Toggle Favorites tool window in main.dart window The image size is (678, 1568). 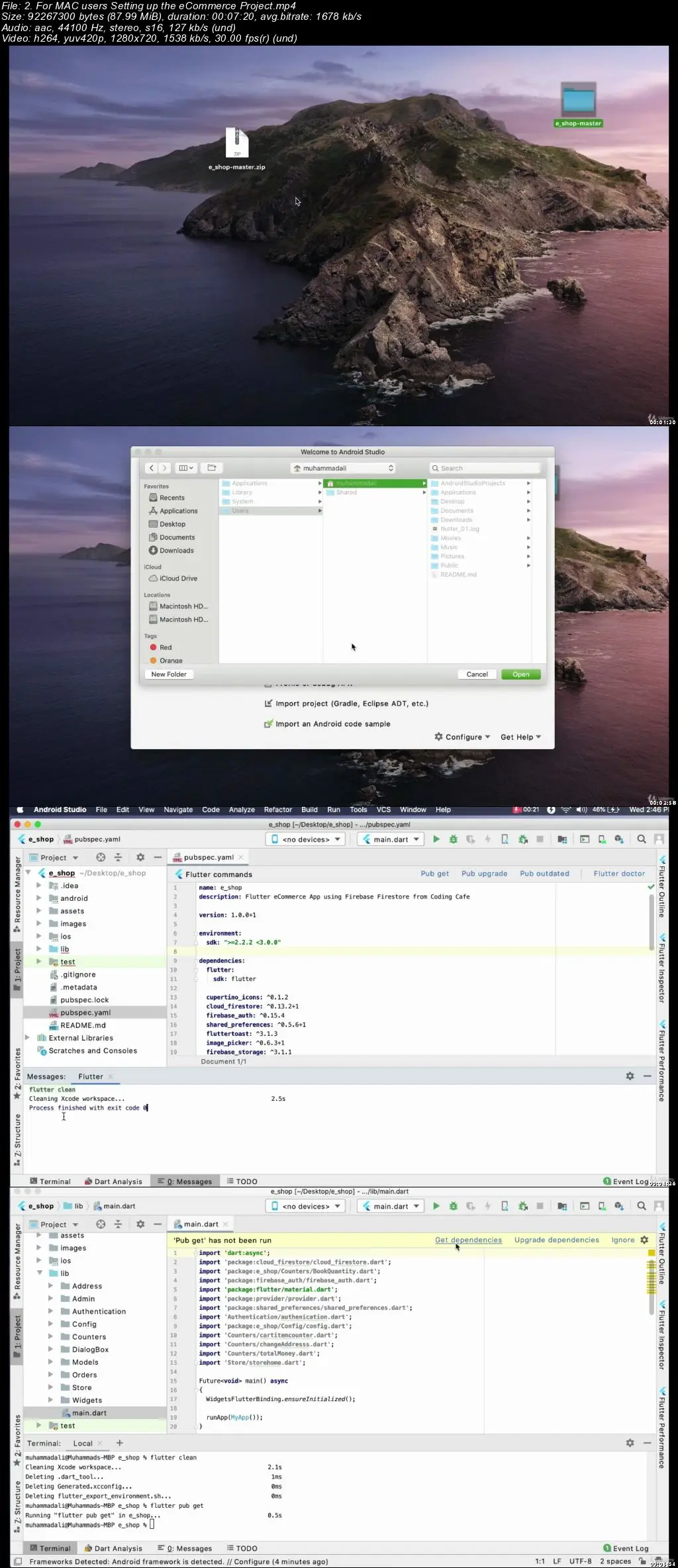pyautogui.click(x=17, y=1442)
